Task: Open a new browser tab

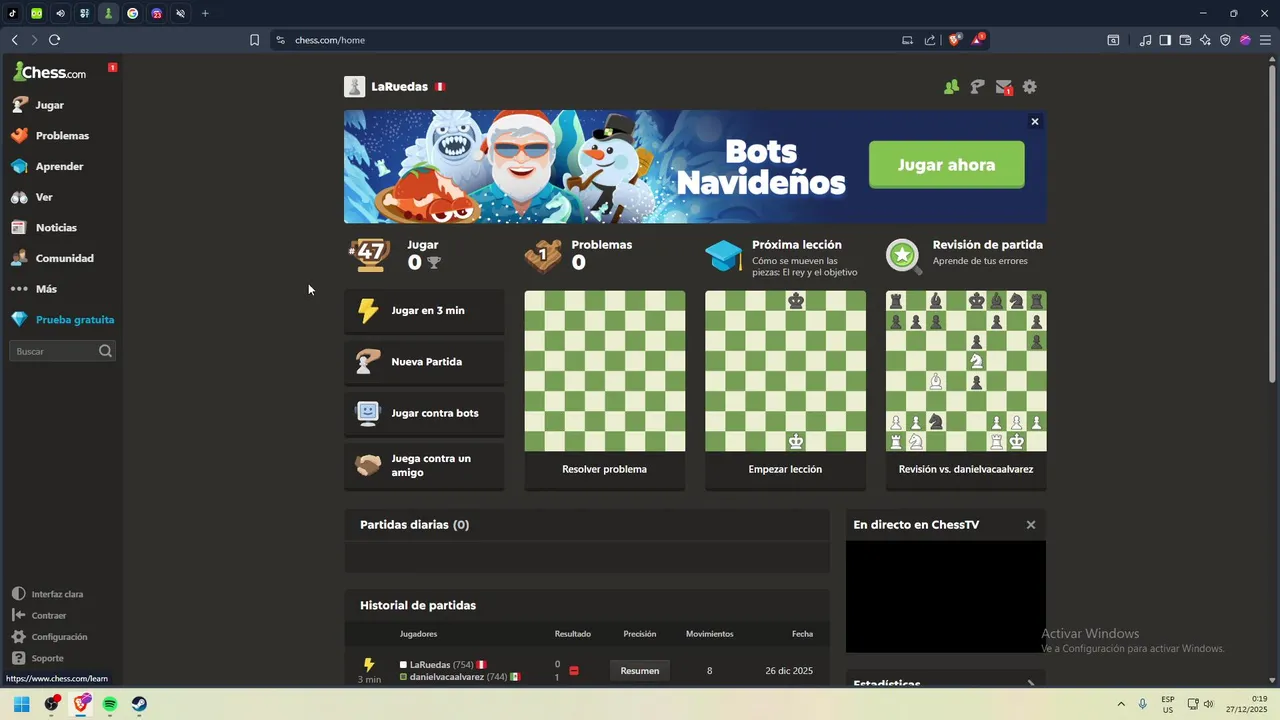Action: tap(205, 13)
